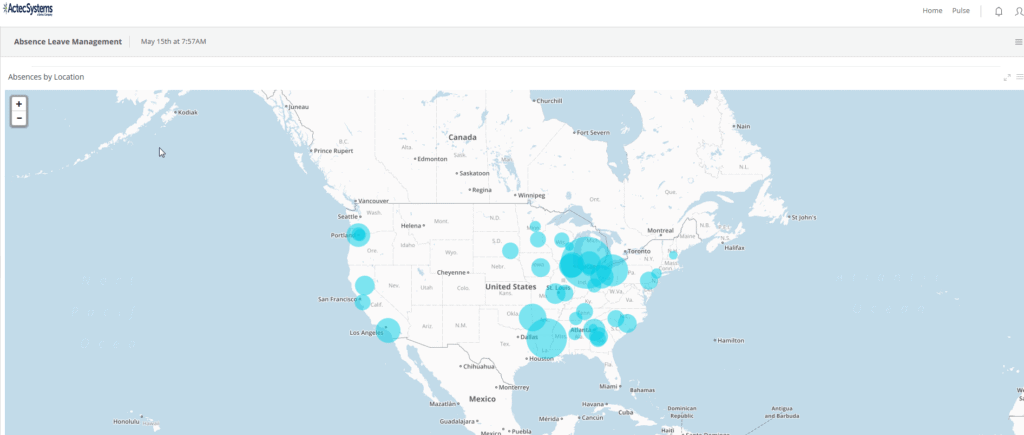Click the May 15th at 7:57AM timestamp
Viewport: 1024px width, 435px height.
pyautogui.click(x=174, y=42)
